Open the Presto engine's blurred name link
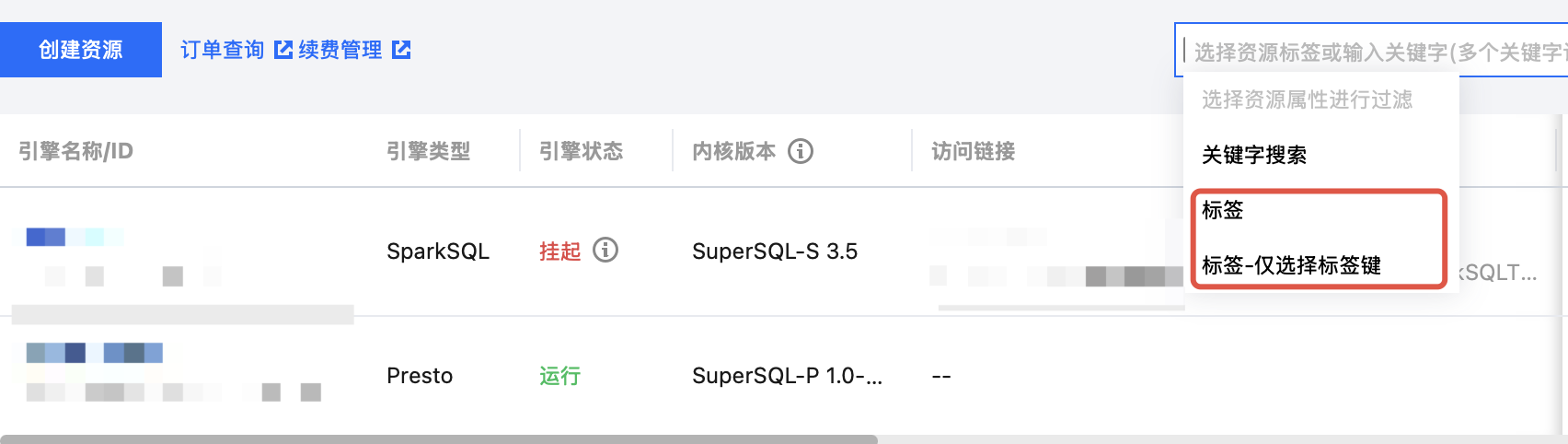The height and width of the screenshot is (444, 1568). pos(94,353)
